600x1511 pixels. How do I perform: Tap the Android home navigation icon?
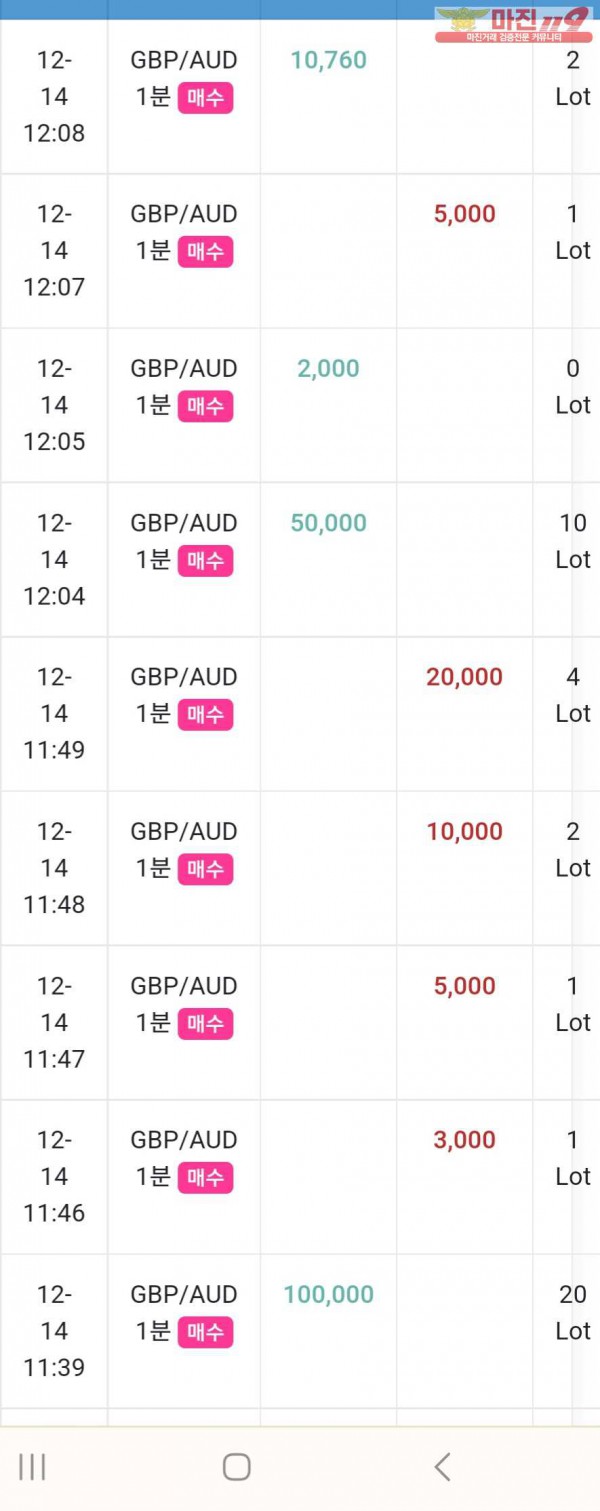coord(236,1467)
